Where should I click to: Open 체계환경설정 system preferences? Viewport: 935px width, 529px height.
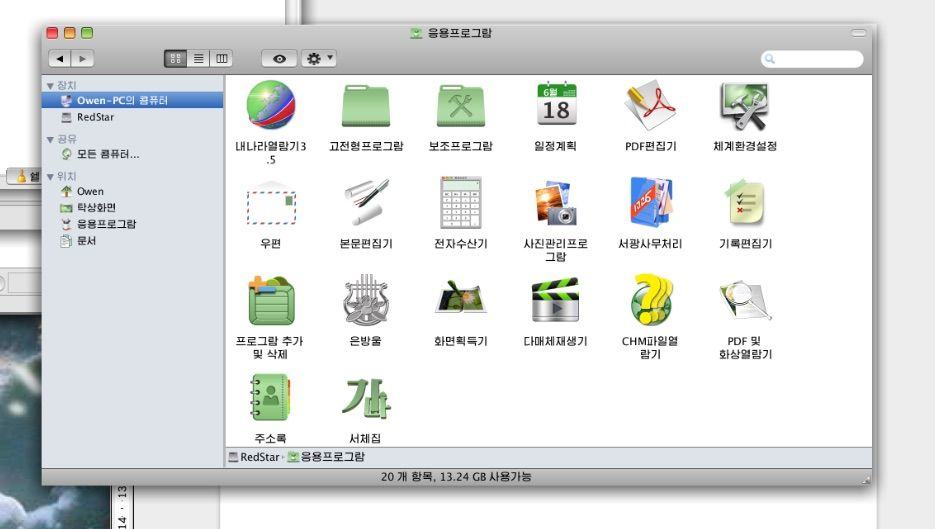click(x=745, y=105)
